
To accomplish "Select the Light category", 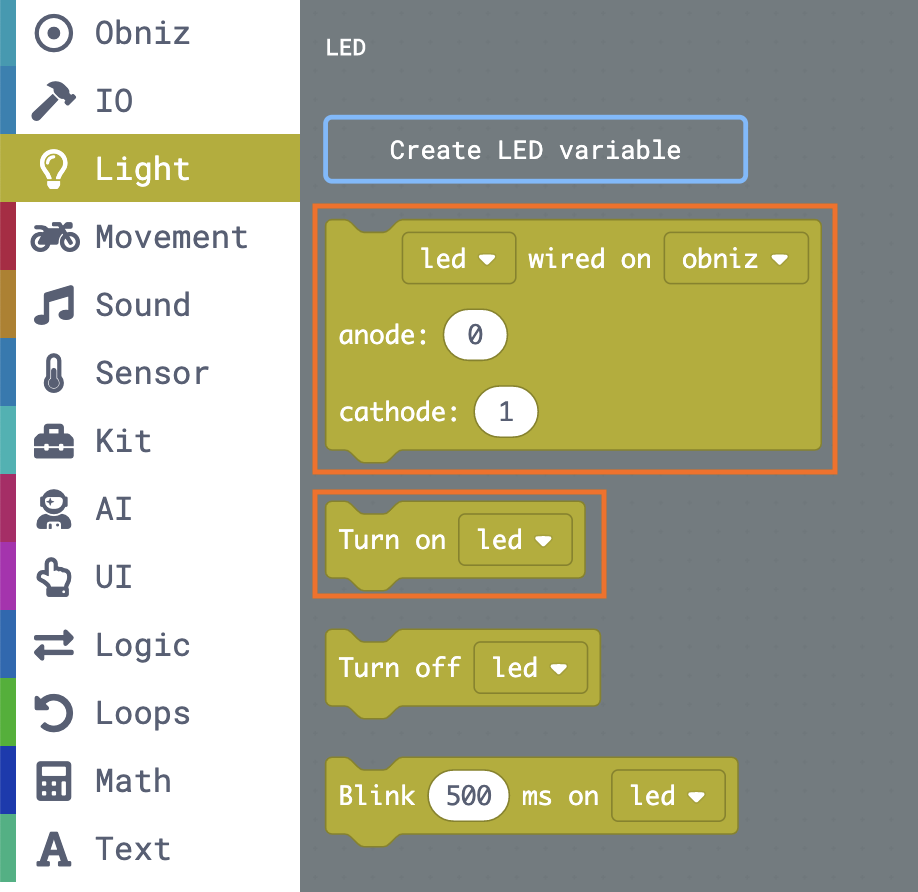I will tap(150, 169).
